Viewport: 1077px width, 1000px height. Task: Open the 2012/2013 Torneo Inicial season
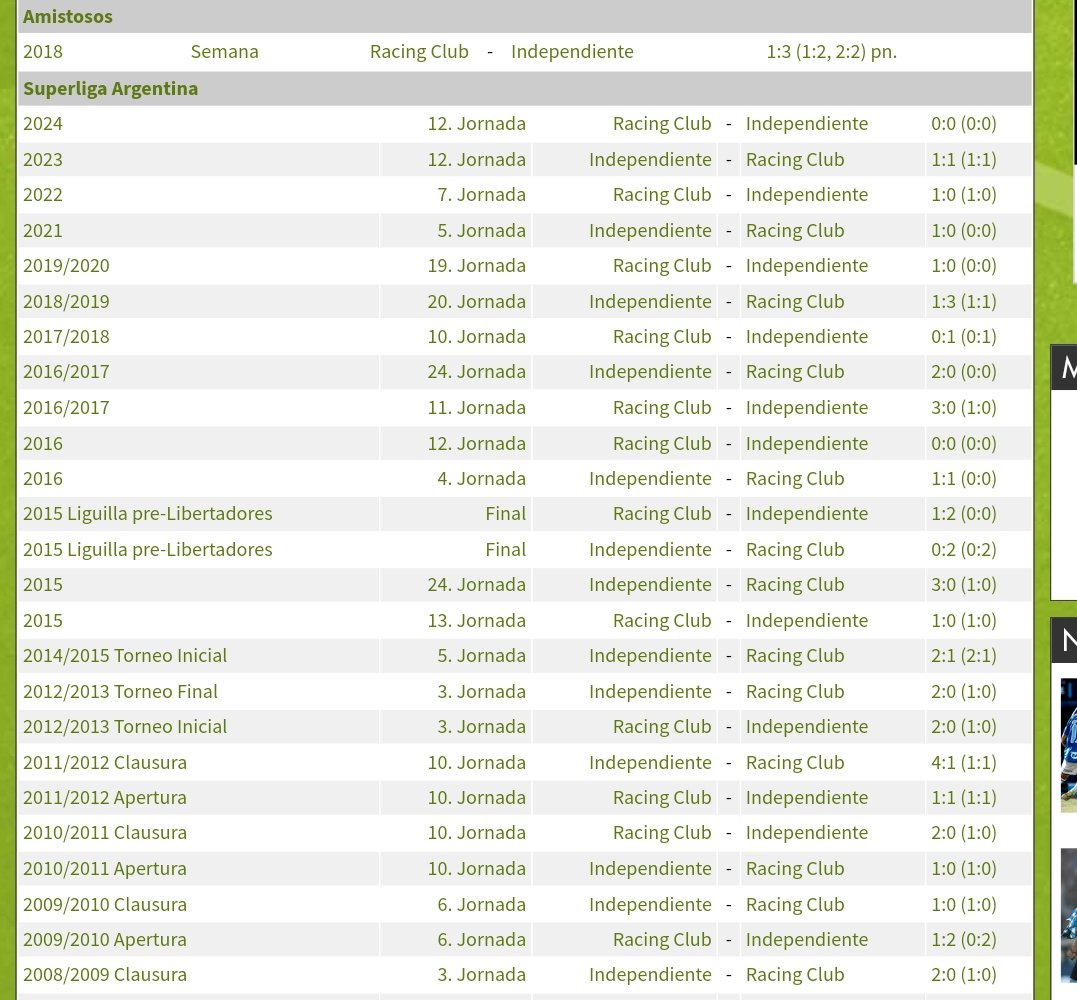coord(125,726)
